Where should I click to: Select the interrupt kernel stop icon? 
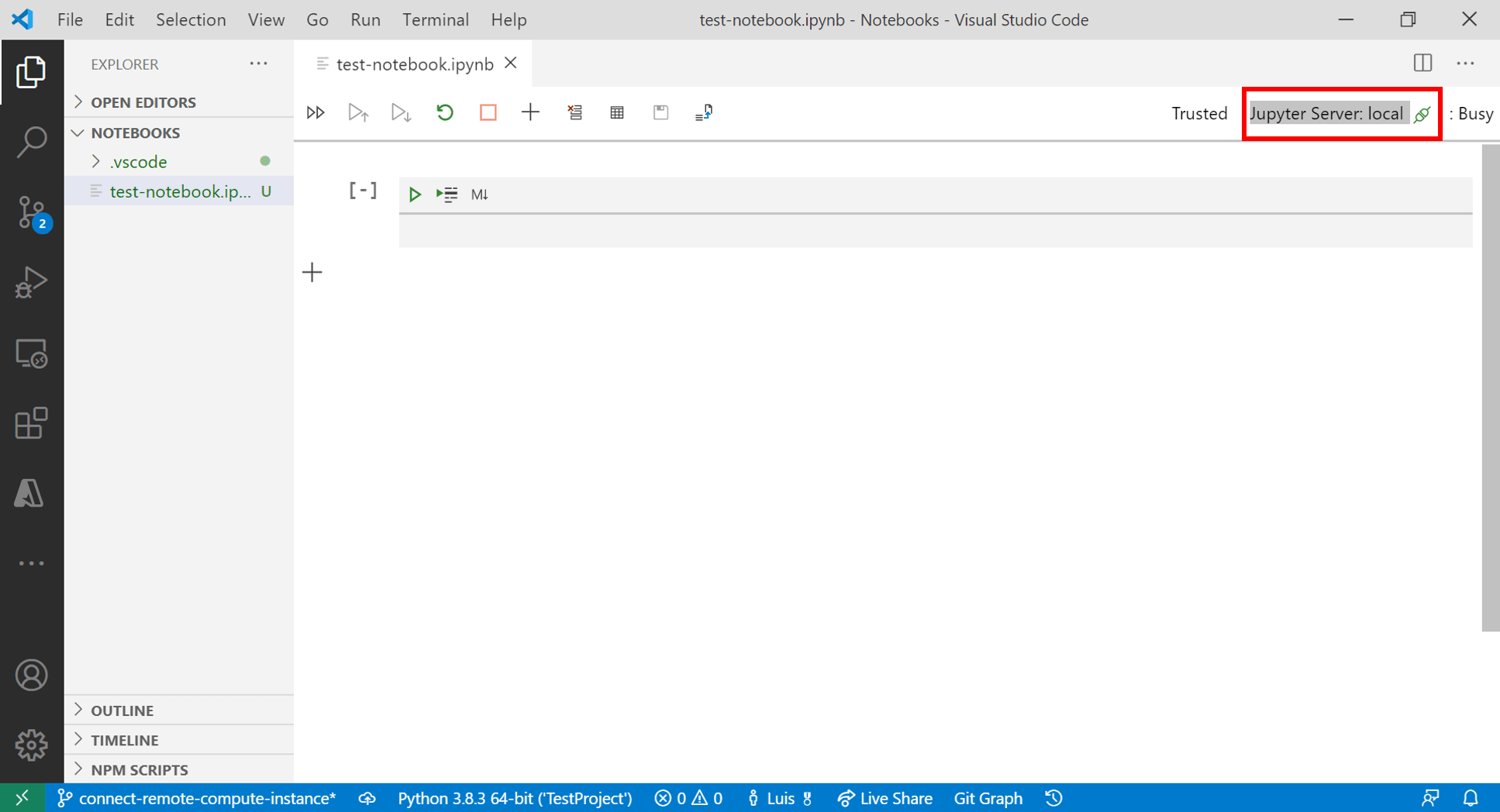pos(487,112)
